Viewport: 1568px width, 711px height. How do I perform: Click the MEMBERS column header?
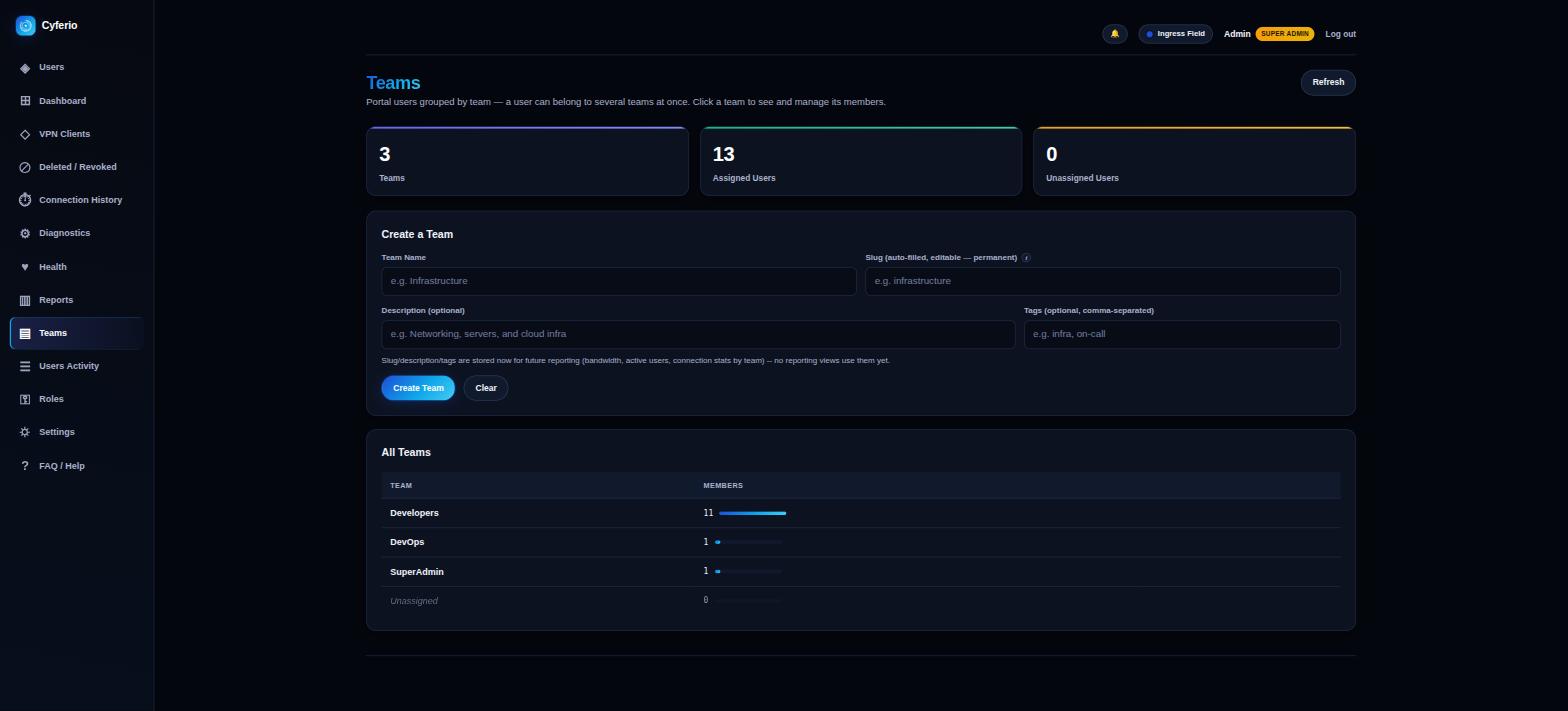pyautogui.click(x=723, y=486)
